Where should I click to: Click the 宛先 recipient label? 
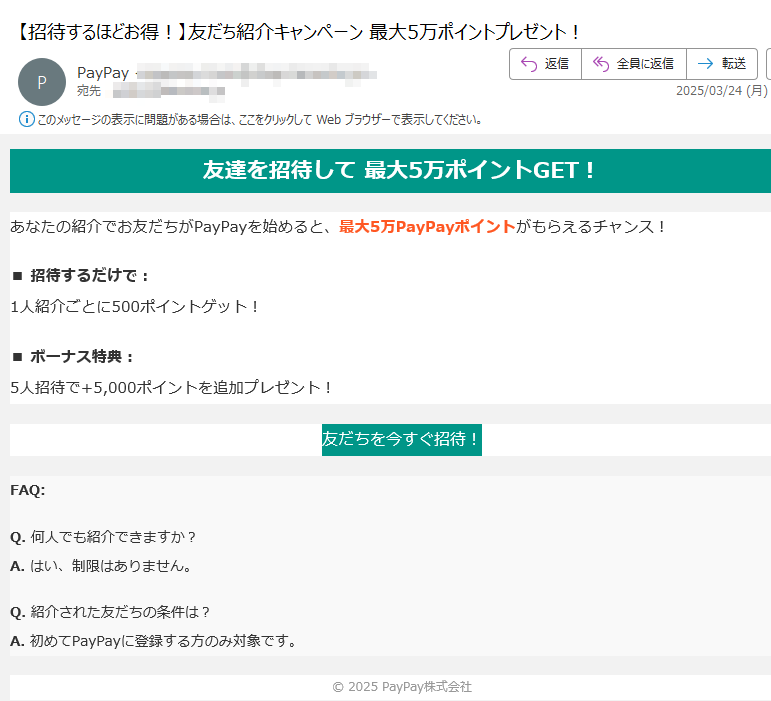click(89, 91)
